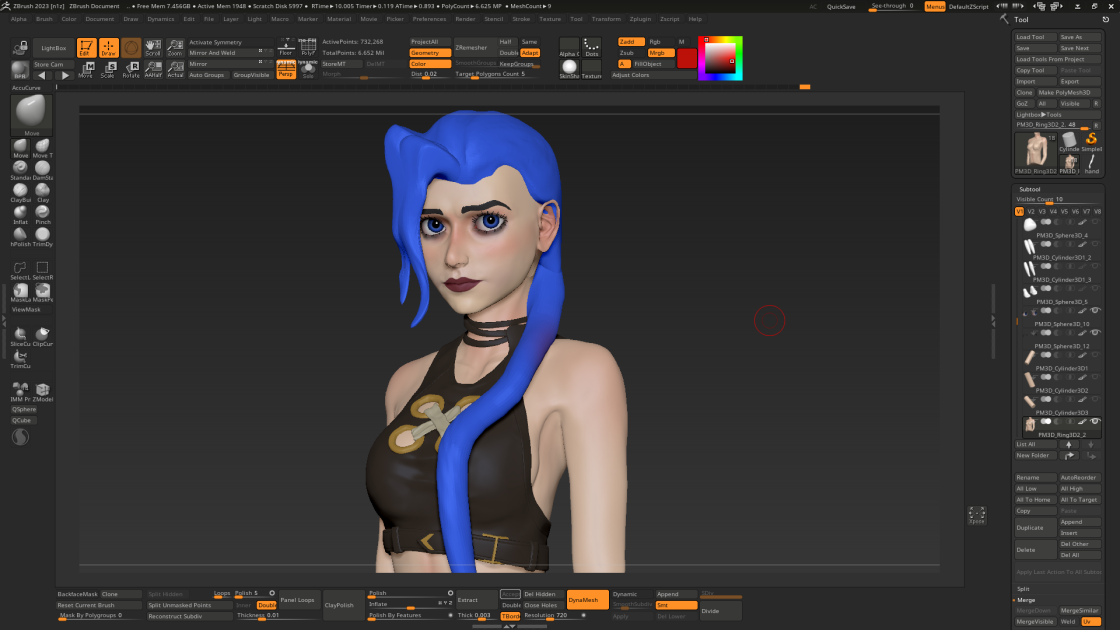Open the Zplugin menu
Screen dimensions: 1120x630
click(x=640, y=19)
